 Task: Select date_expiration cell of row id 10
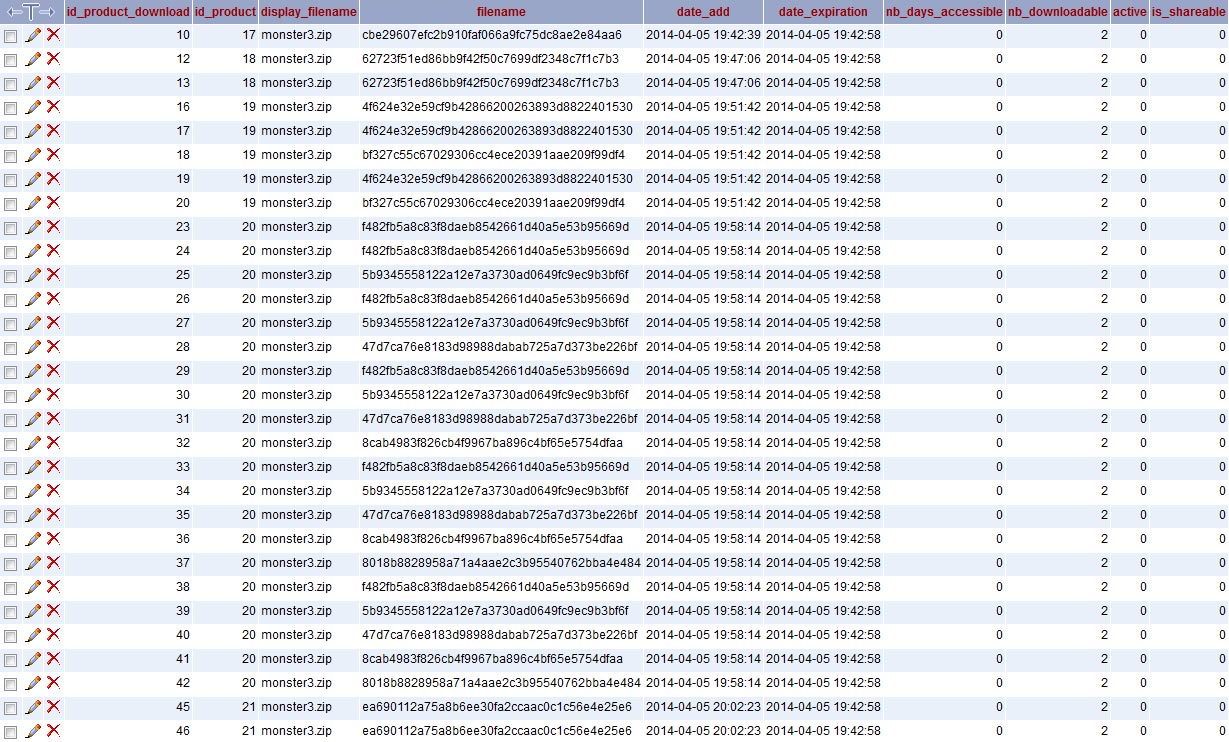823,35
